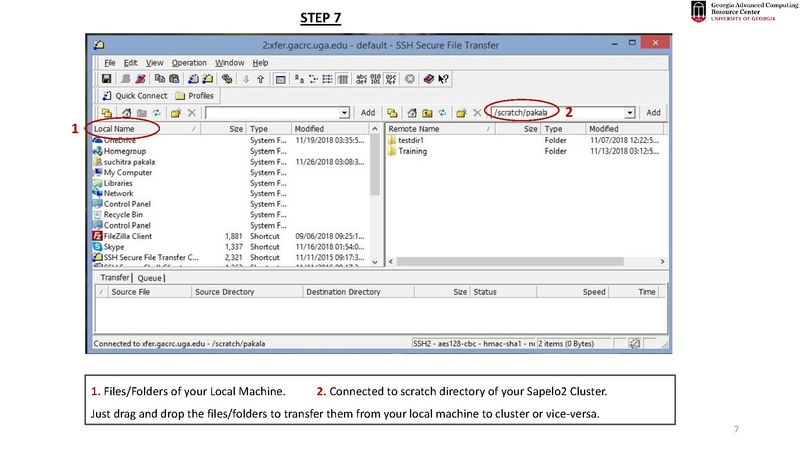Sort remote files by Remote Name header
800x450 pixels.
pyautogui.click(x=440, y=129)
